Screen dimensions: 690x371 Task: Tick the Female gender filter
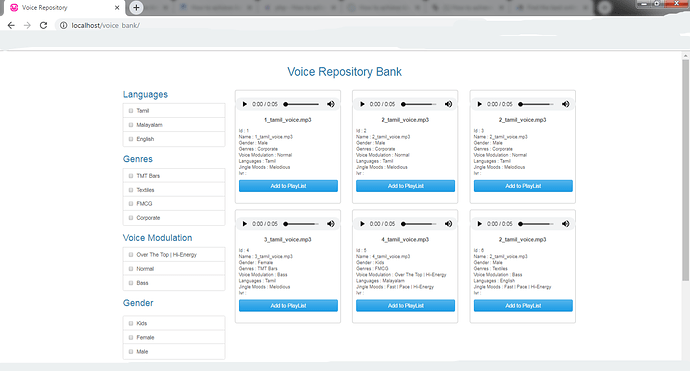click(131, 338)
